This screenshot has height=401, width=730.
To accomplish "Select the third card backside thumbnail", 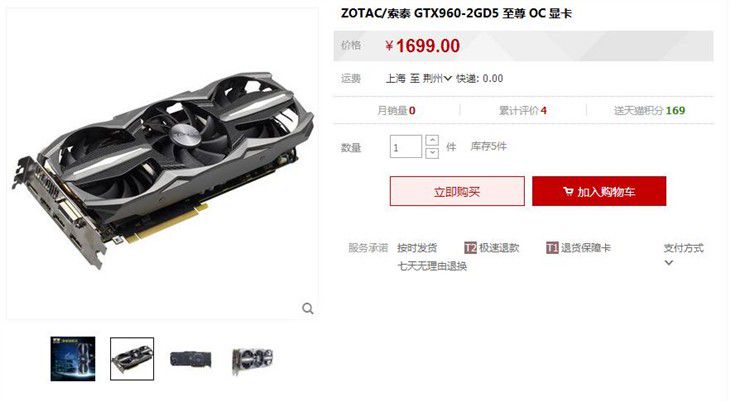I will click(x=190, y=359).
